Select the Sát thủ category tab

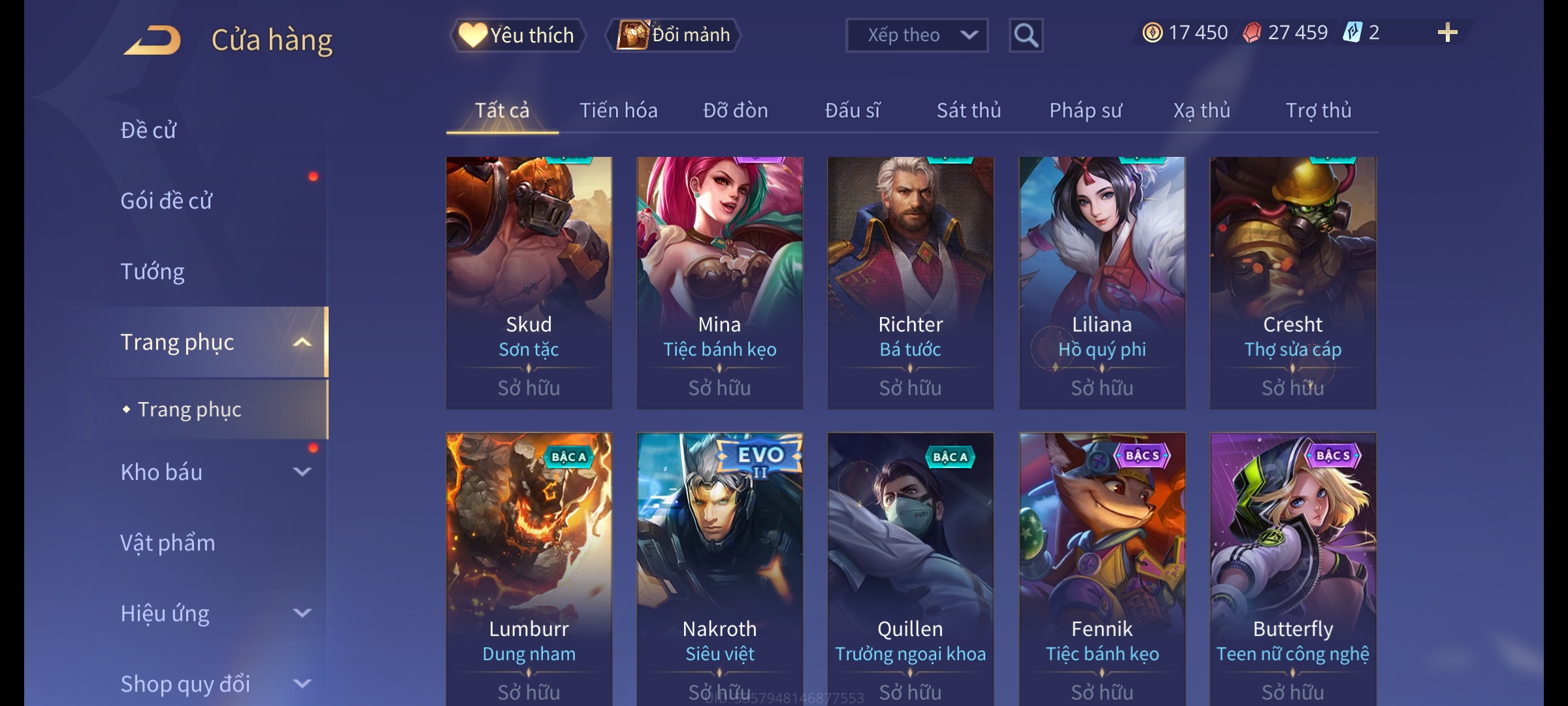[968, 110]
